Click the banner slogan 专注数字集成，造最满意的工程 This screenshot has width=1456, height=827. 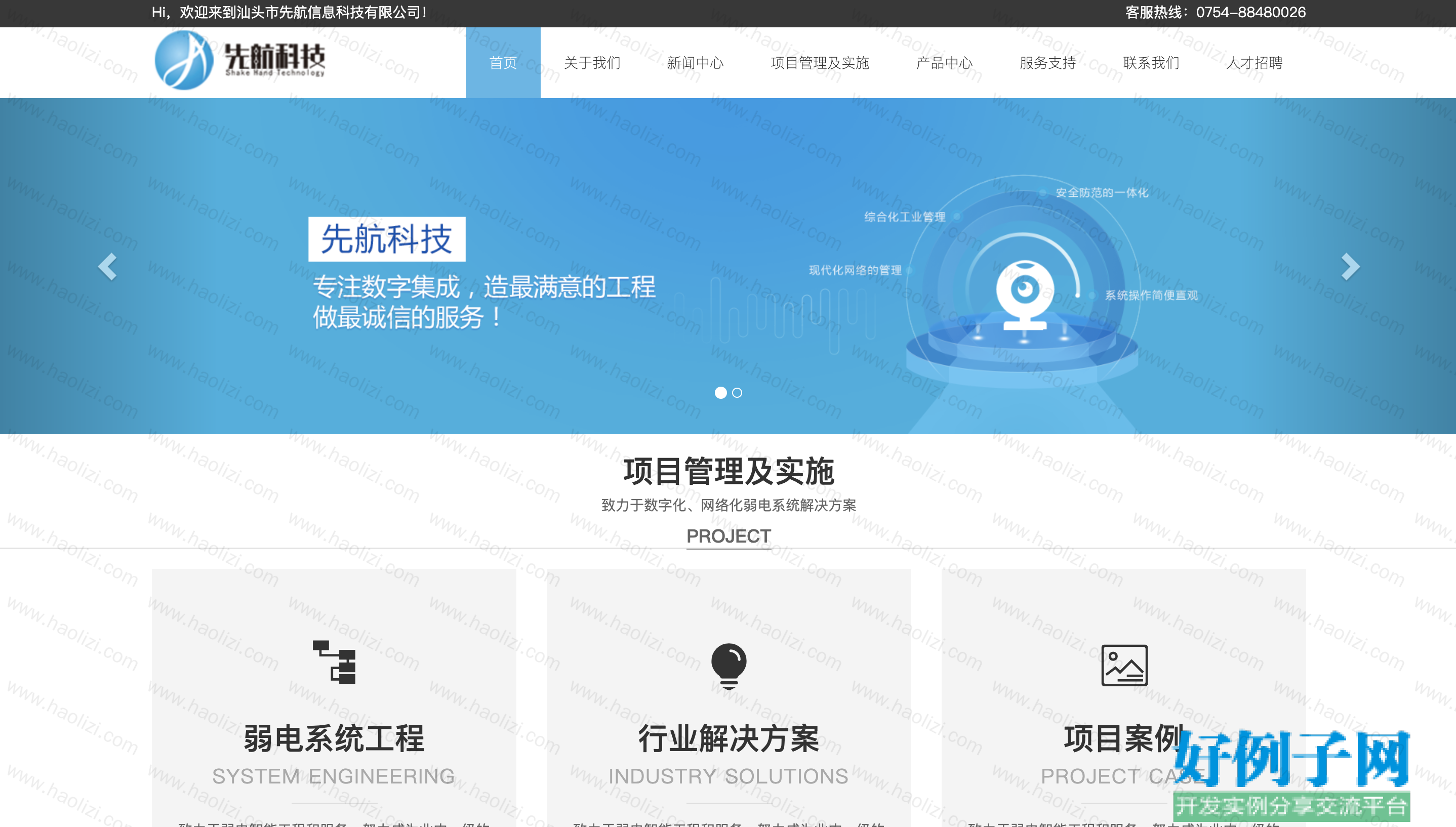(484, 286)
